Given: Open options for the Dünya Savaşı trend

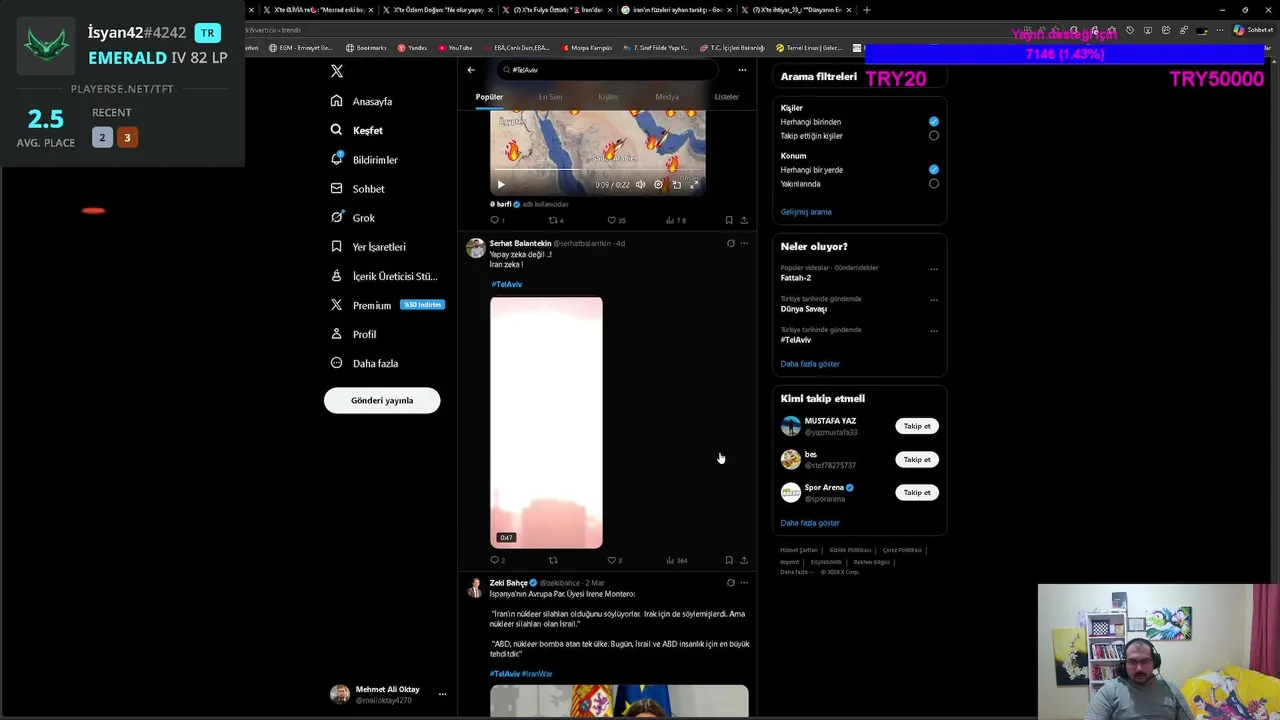Looking at the screenshot, I should (934, 300).
